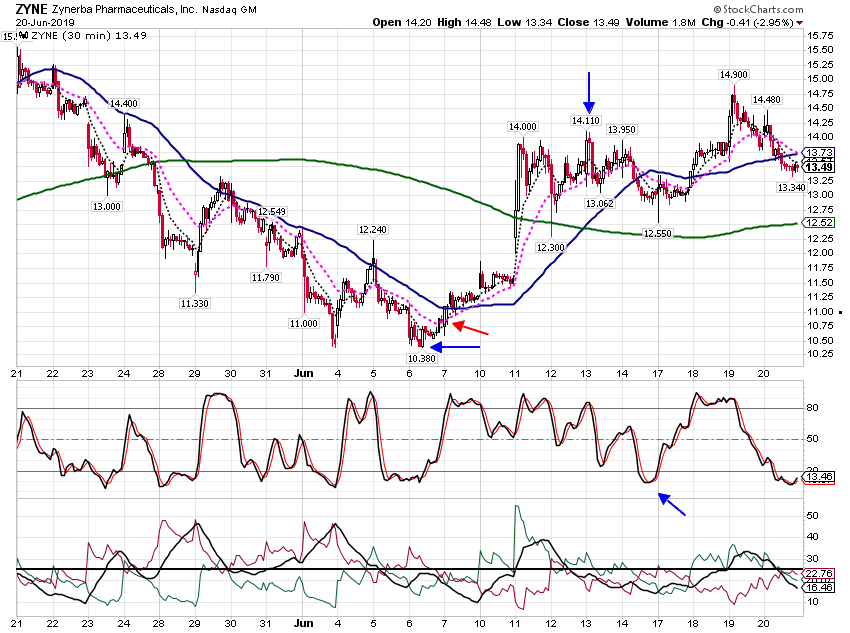Click the 80 level label in the stochastic panel
This screenshot has width=850, height=633.
tap(813, 408)
